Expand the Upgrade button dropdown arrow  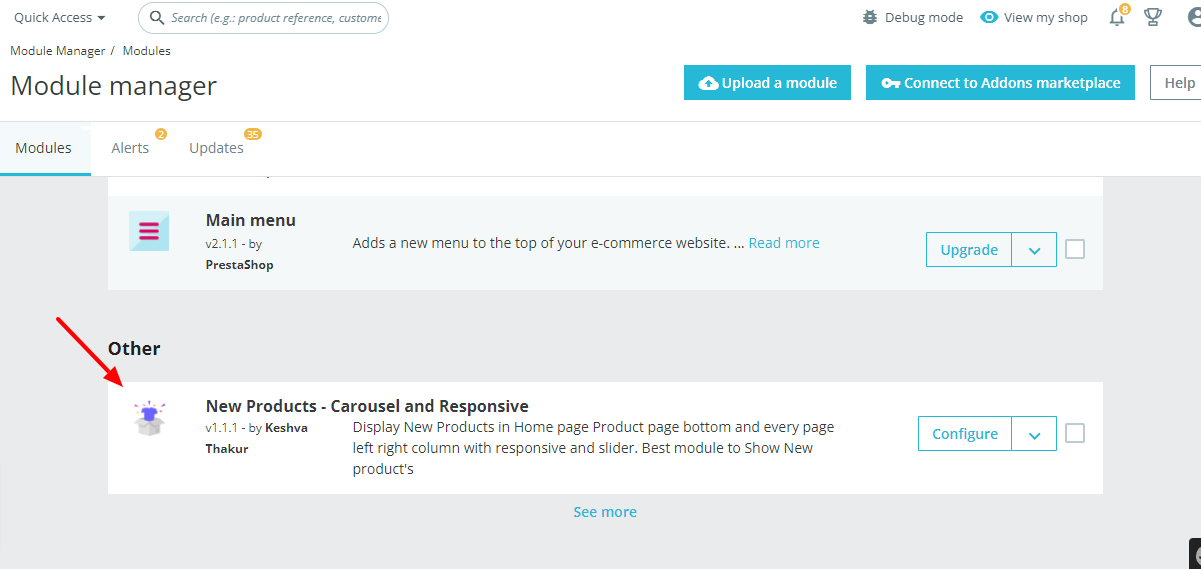pos(1034,250)
